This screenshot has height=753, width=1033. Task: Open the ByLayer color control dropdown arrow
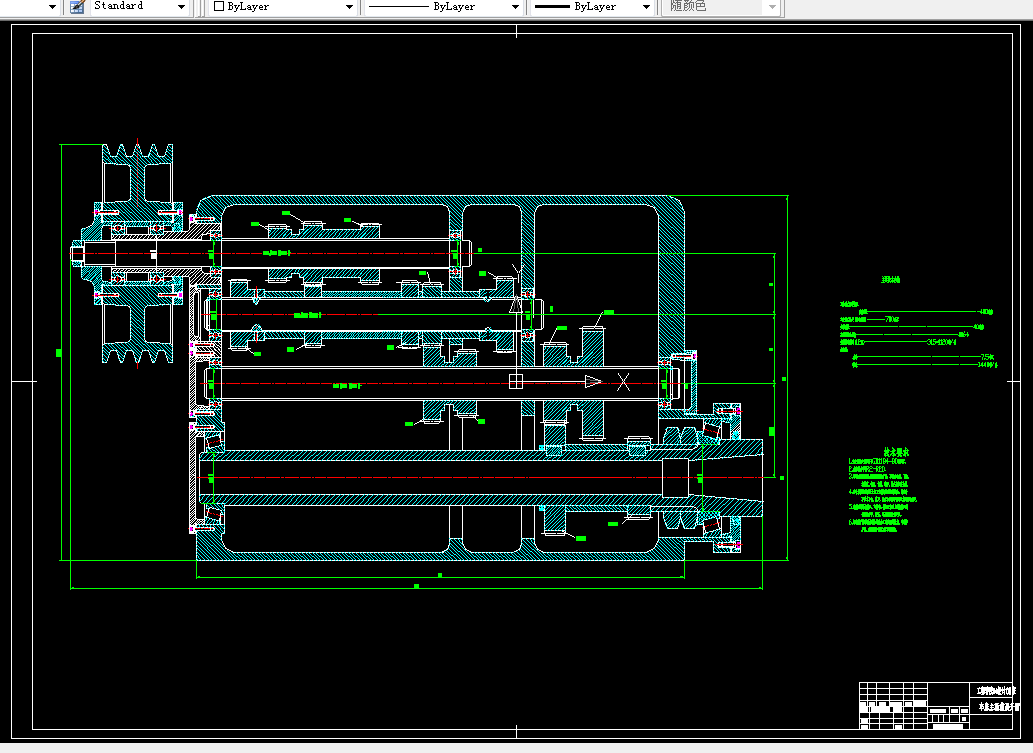349,7
